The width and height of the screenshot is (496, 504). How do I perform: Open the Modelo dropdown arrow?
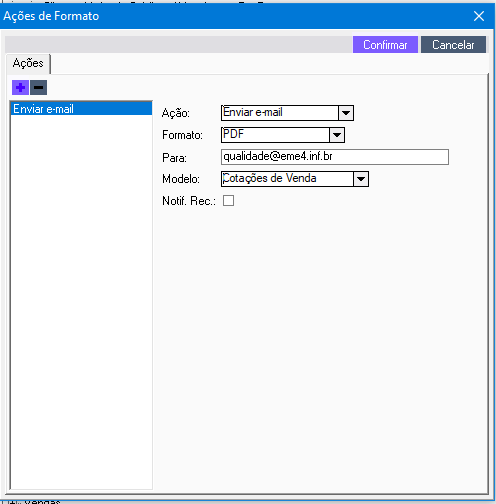361,179
